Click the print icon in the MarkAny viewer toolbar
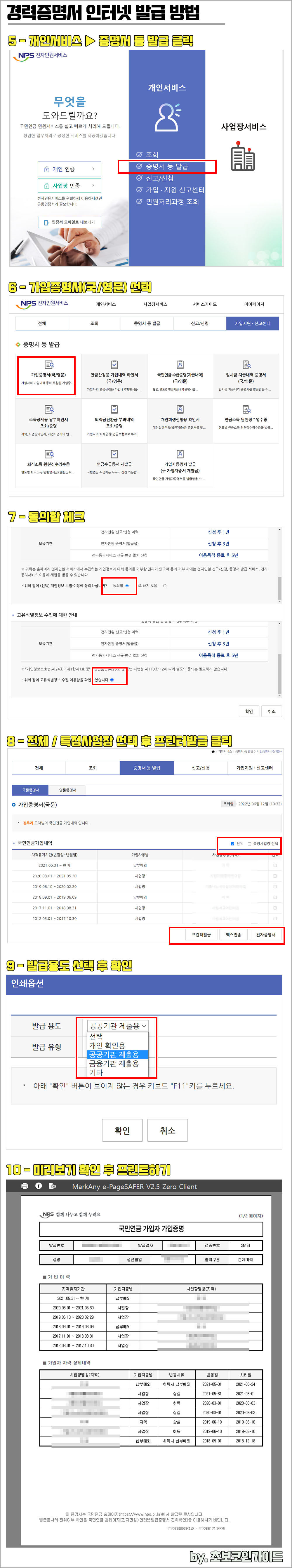The width and height of the screenshot is (292, 1568). point(24,1185)
